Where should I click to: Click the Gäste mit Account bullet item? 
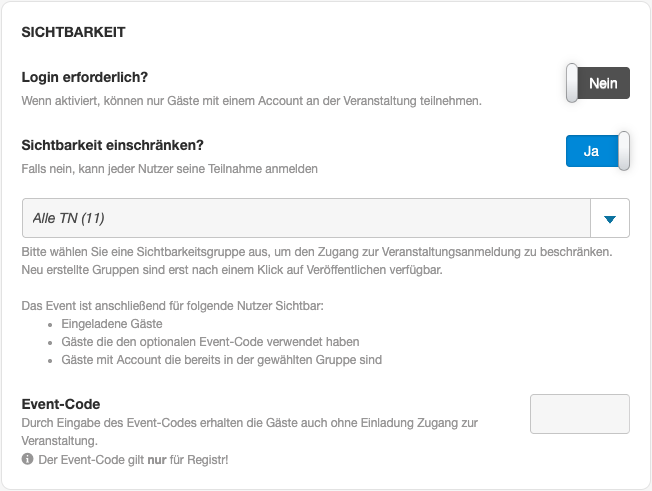pyautogui.click(x=221, y=359)
